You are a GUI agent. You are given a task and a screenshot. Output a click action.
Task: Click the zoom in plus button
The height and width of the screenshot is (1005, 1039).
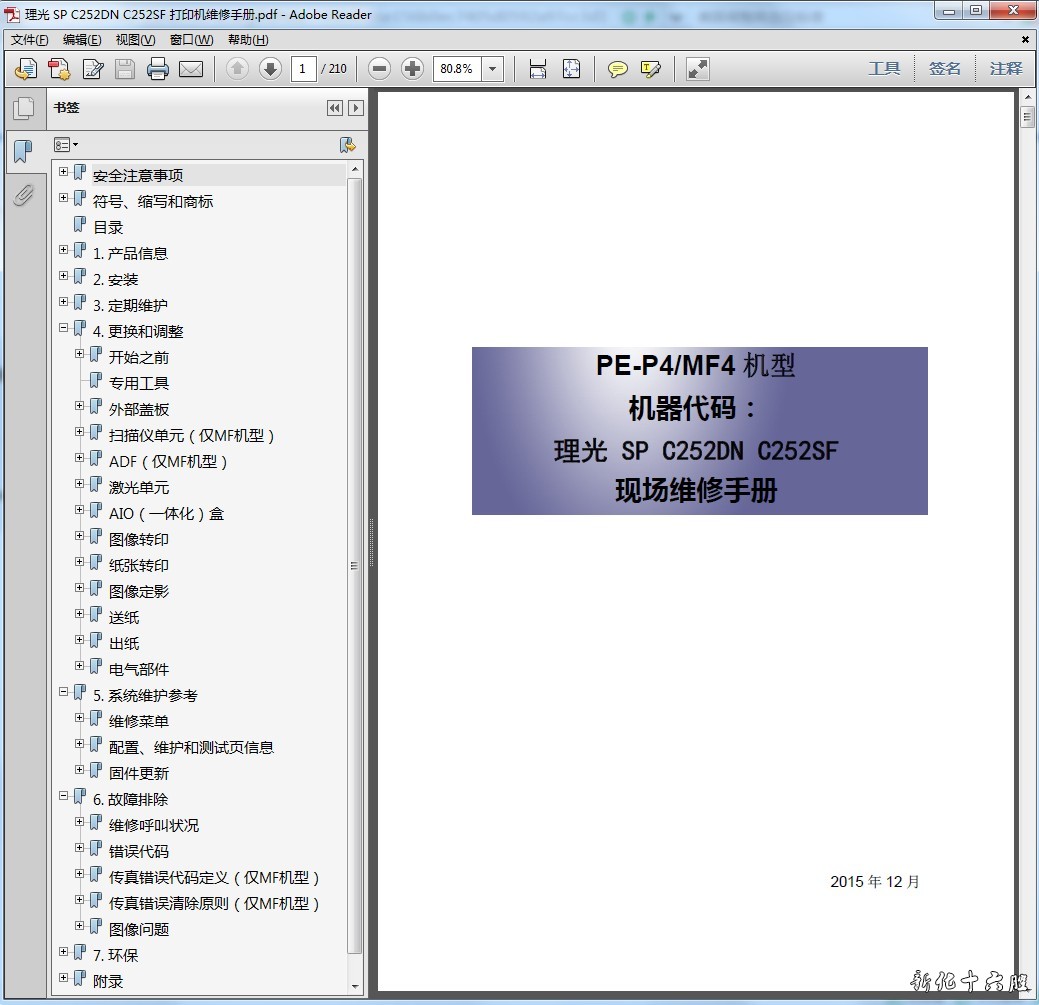tap(412, 69)
